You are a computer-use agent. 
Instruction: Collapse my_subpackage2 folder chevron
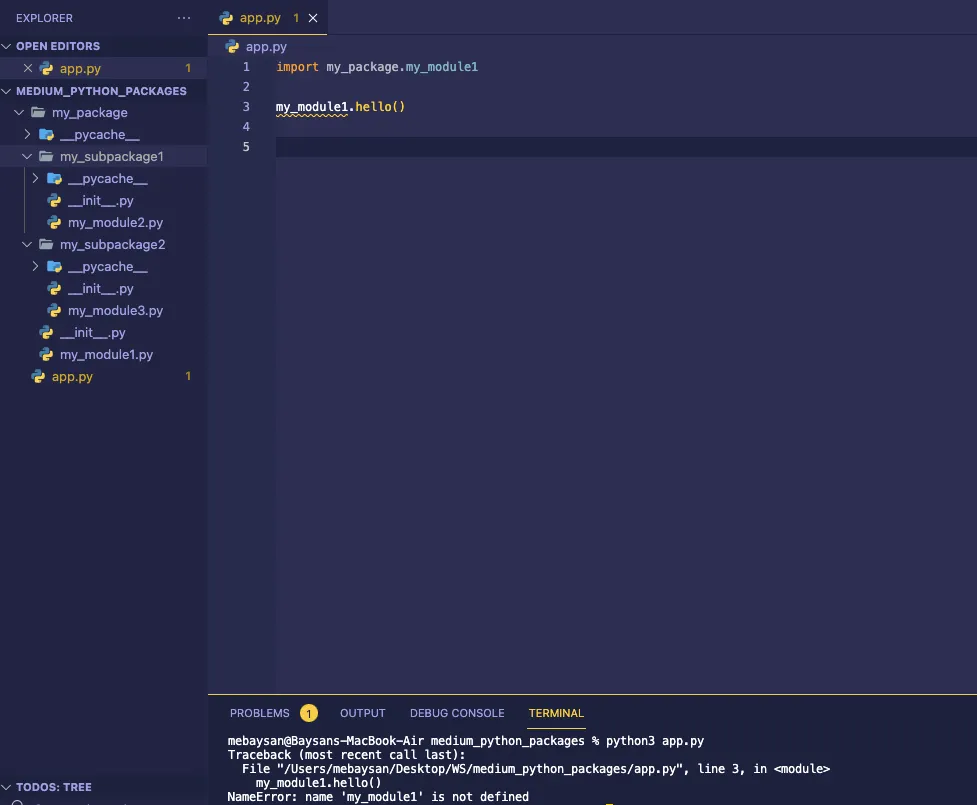coord(27,244)
